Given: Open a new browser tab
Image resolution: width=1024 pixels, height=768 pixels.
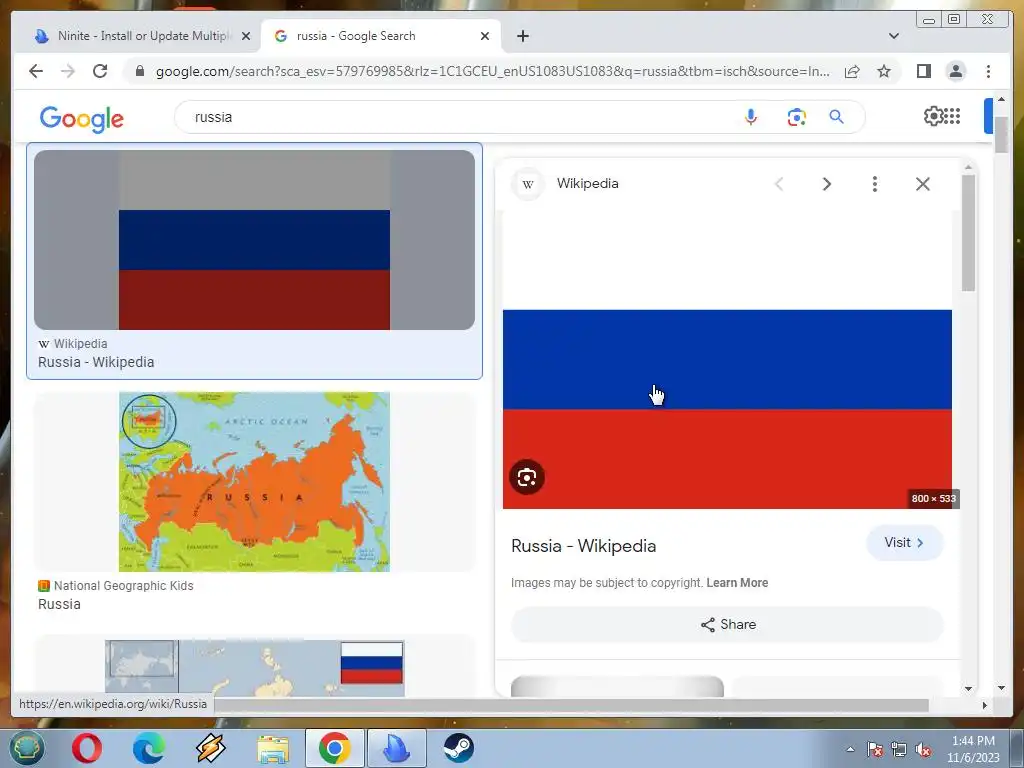Looking at the screenshot, I should click(522, 36).
